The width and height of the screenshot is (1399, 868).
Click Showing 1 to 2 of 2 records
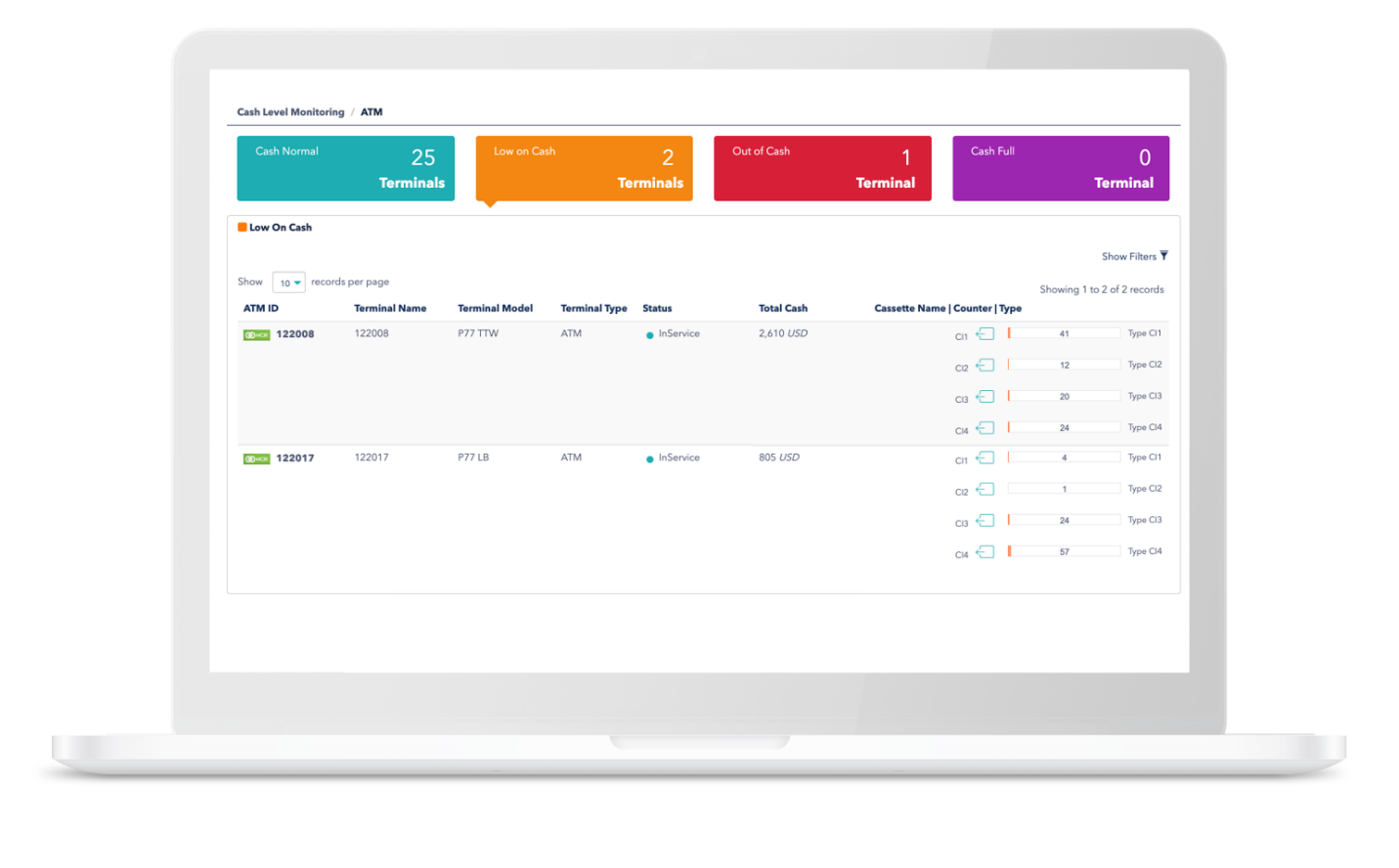(1102, 290)
